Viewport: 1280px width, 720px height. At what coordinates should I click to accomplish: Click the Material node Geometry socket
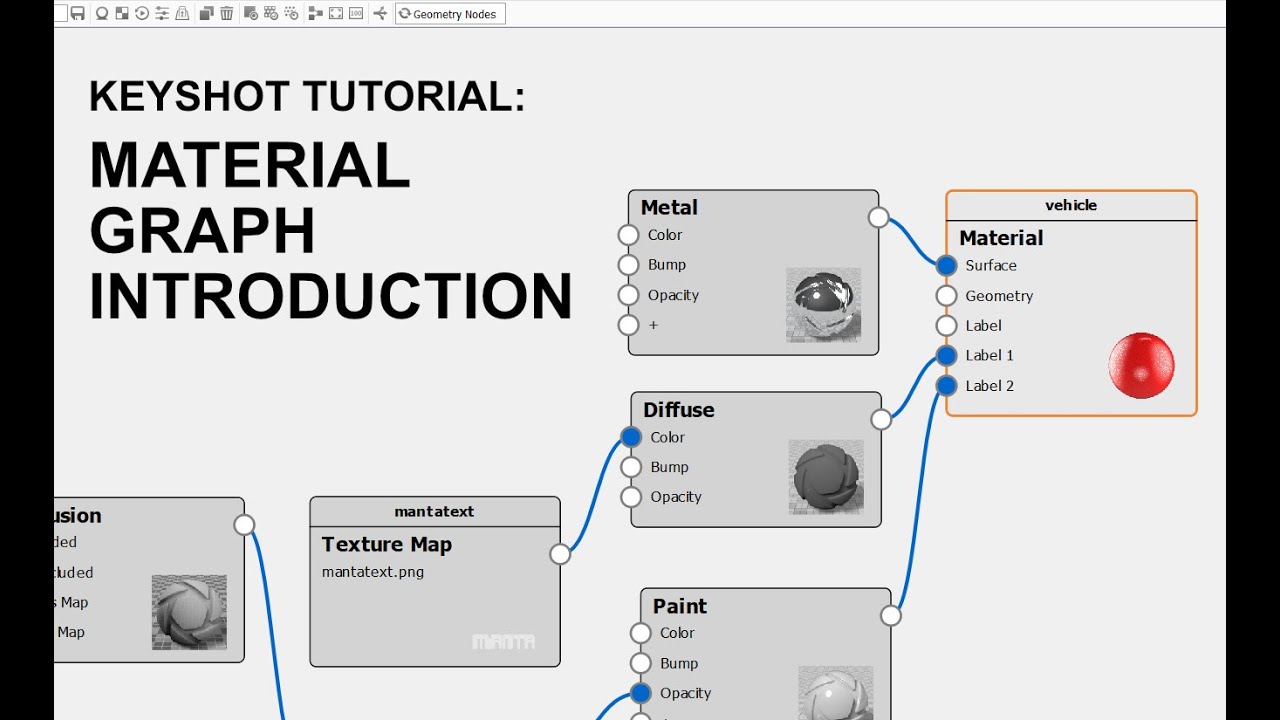(x=947, y=295)
